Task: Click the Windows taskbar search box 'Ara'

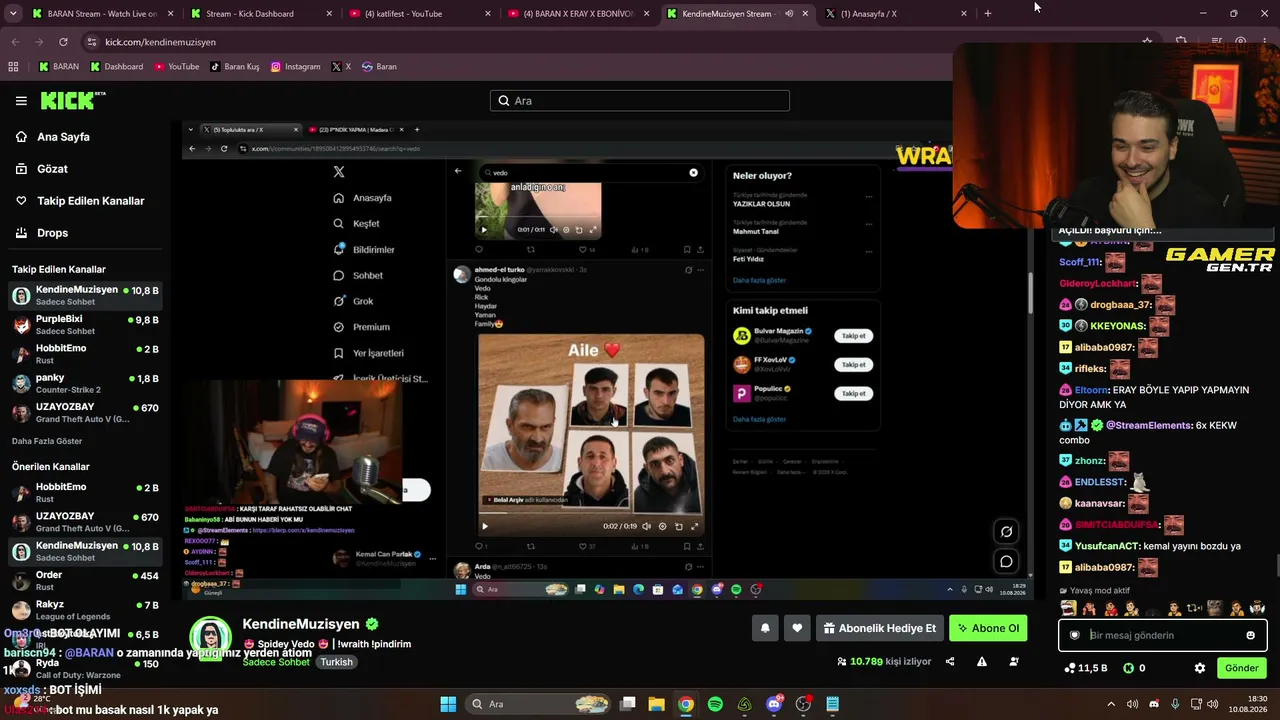Action: tap(539, 704)
